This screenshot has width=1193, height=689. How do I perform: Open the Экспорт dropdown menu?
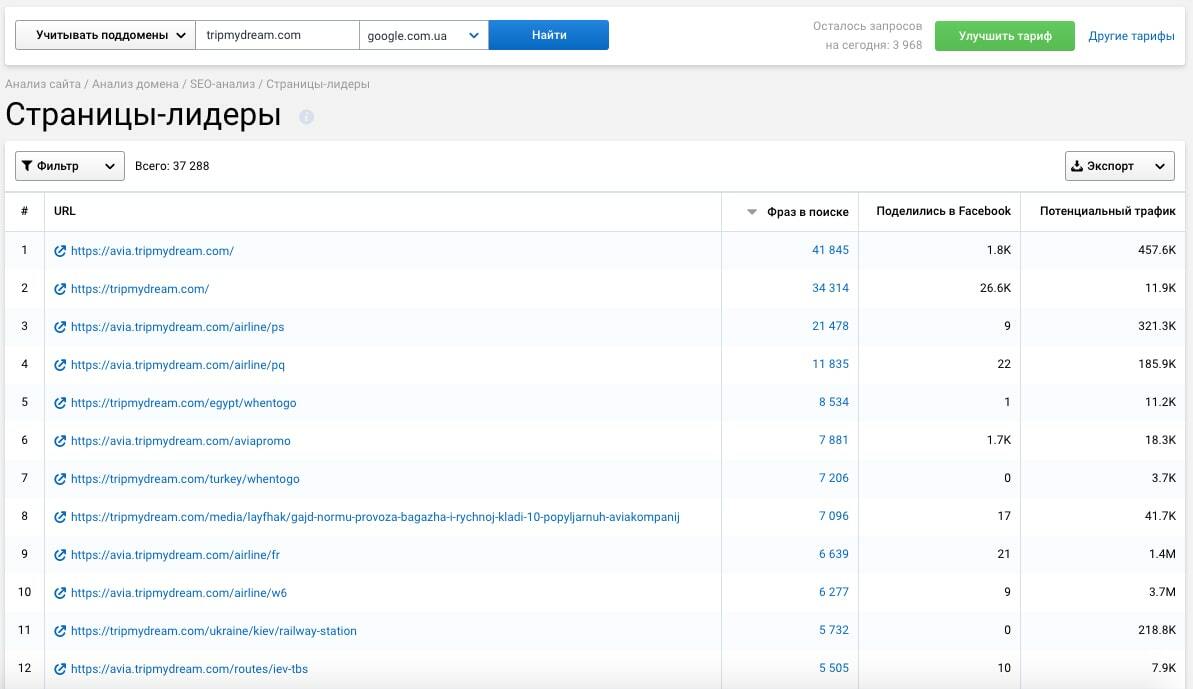pos(1119,166)
